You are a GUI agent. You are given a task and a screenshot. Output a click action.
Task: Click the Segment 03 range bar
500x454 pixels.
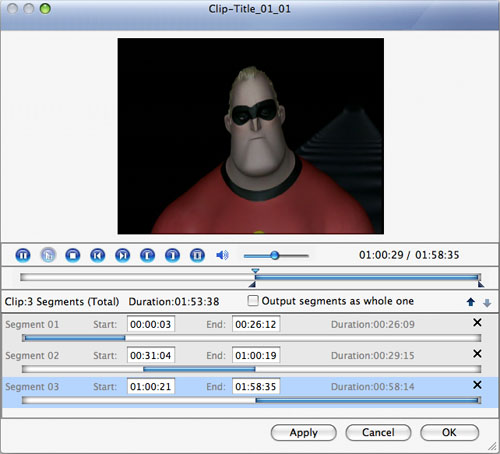pyautogui.click(x=252, y=400)
